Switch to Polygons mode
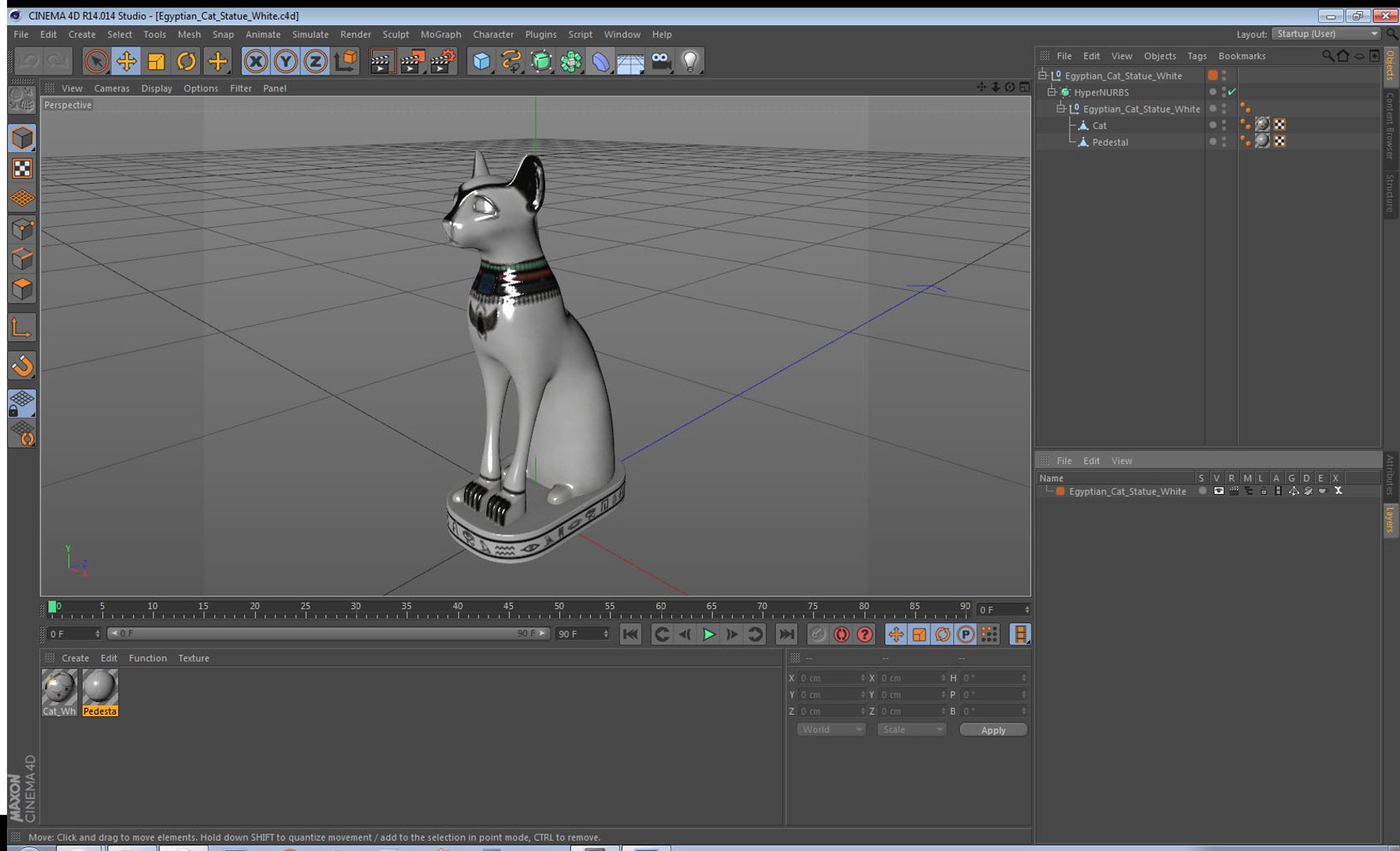The height and width of the screenshot is (851, 1400). click(x=22, y=288)
